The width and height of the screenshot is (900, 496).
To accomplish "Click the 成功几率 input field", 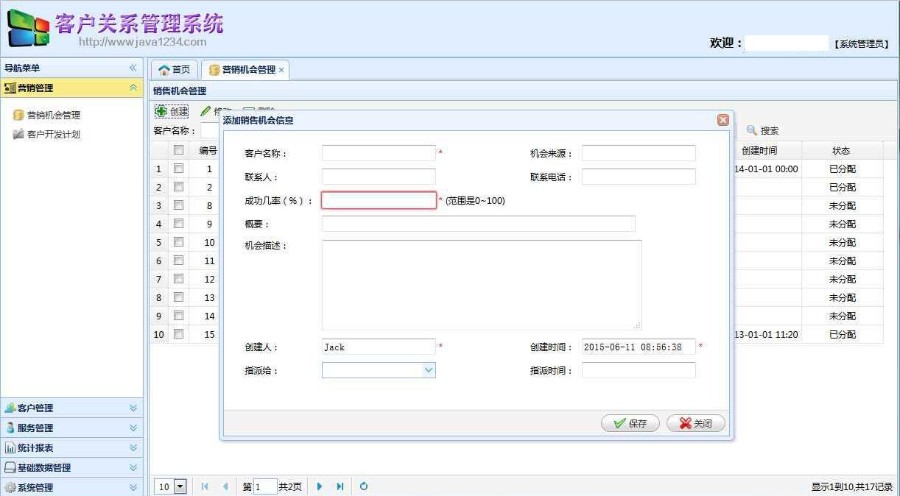I will pyautogui.click(x=378, y=201).
